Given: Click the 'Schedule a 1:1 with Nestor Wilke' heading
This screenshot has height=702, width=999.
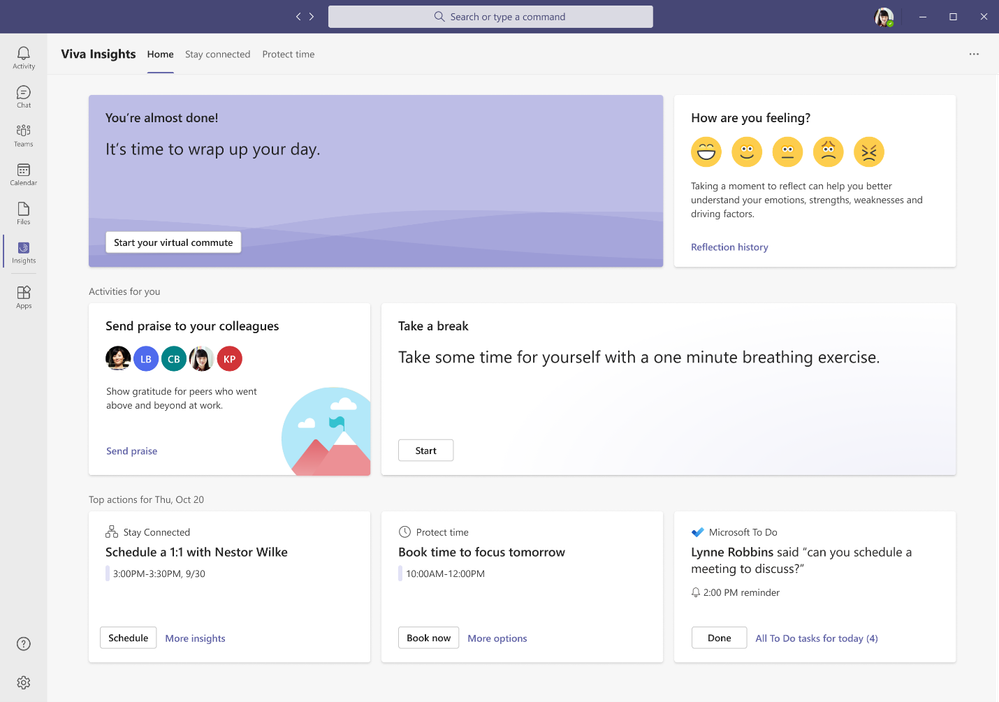Looking at the screenshot, I should 196,552.
